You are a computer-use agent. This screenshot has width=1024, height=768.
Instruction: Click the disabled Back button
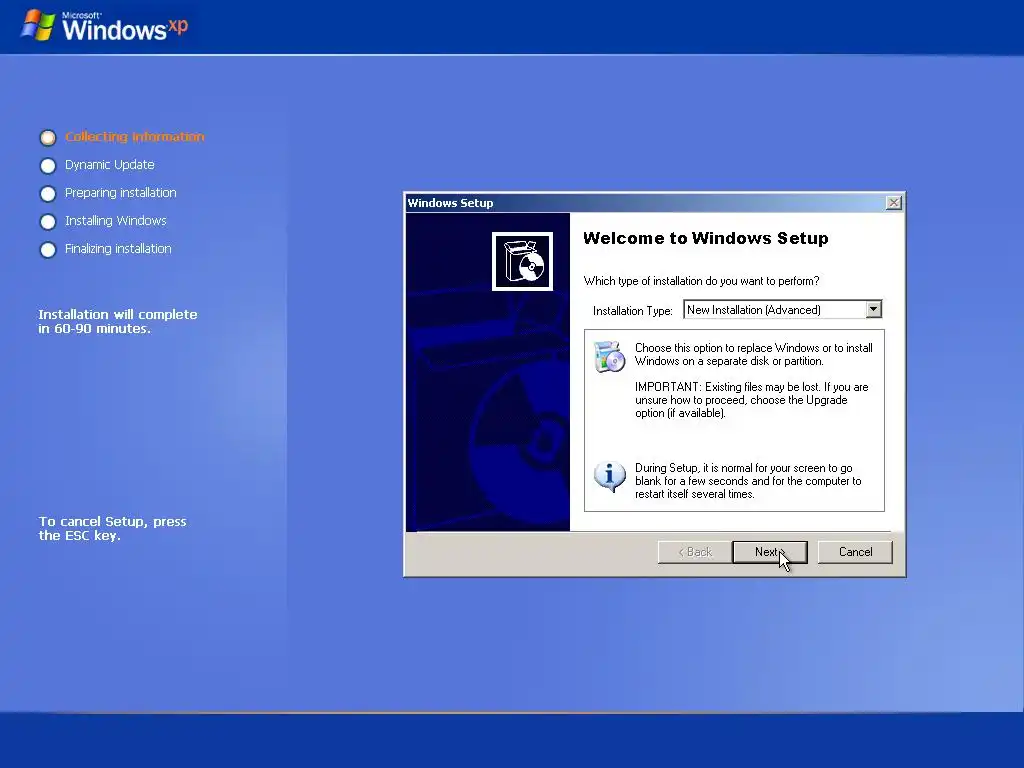pyautogui.click(x=695, y=552)
